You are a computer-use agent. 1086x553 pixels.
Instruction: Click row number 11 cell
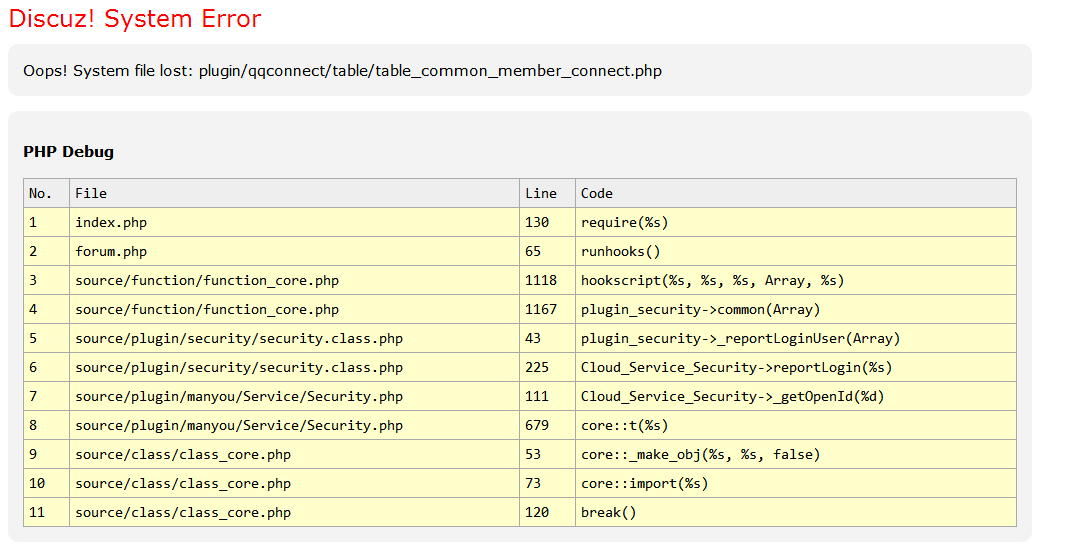pos(46,513)
